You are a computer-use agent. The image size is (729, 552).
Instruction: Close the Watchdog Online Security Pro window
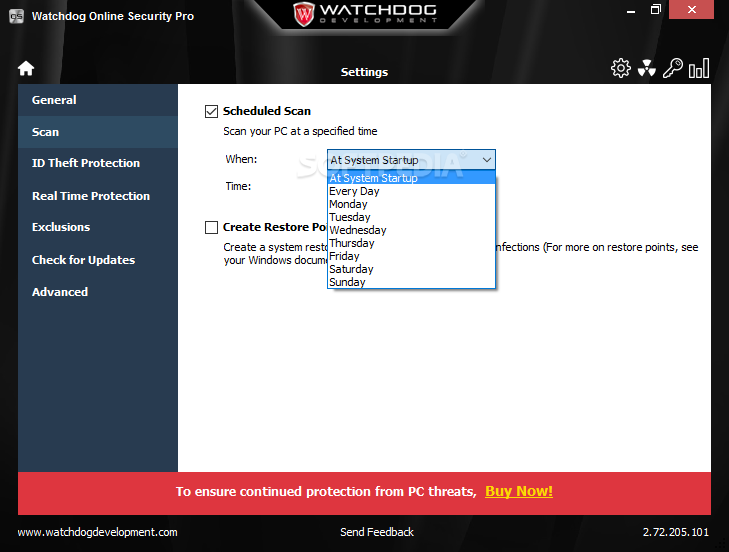tap(691, 10)
